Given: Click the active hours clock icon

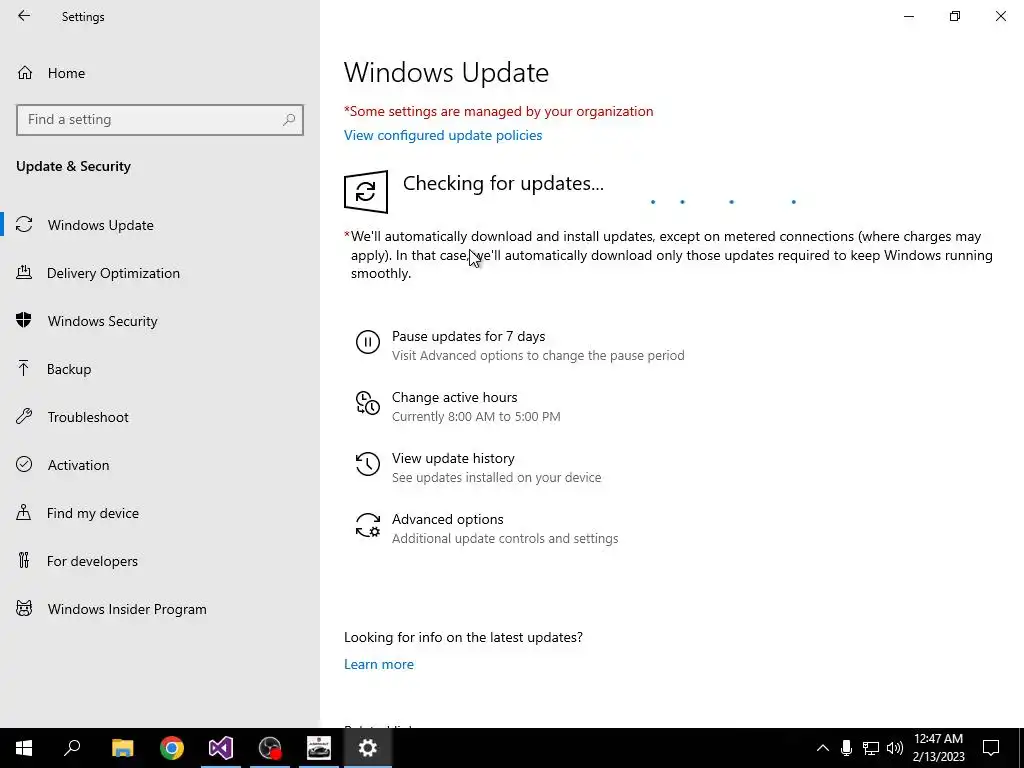Looking at the screenshot, I should [x=368, y=403].
